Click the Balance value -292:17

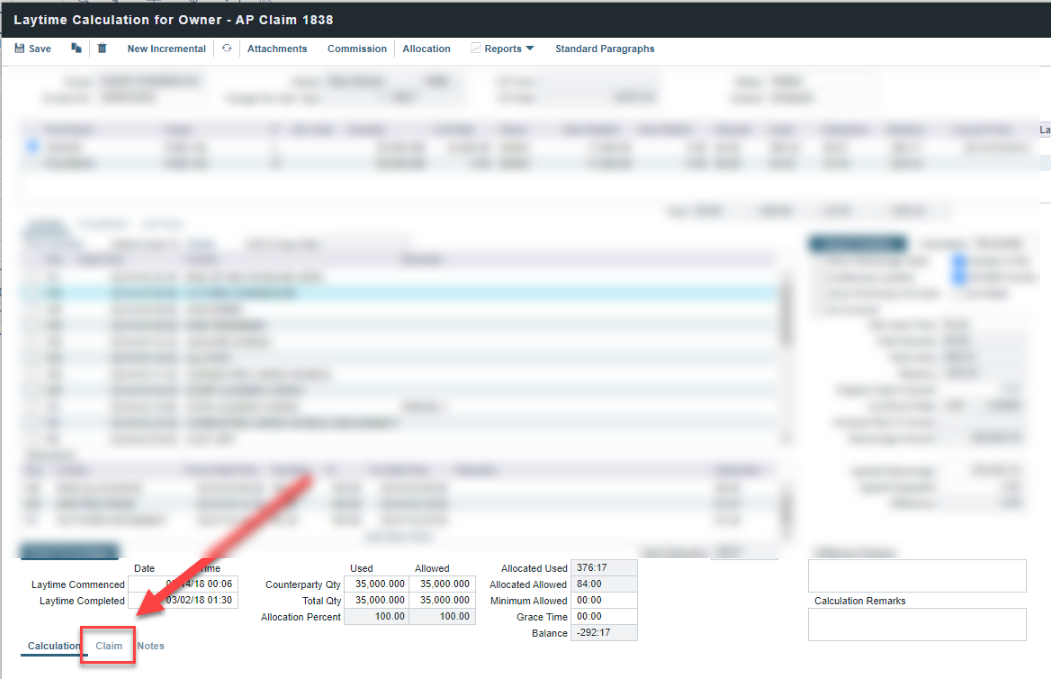pos(604,632)
